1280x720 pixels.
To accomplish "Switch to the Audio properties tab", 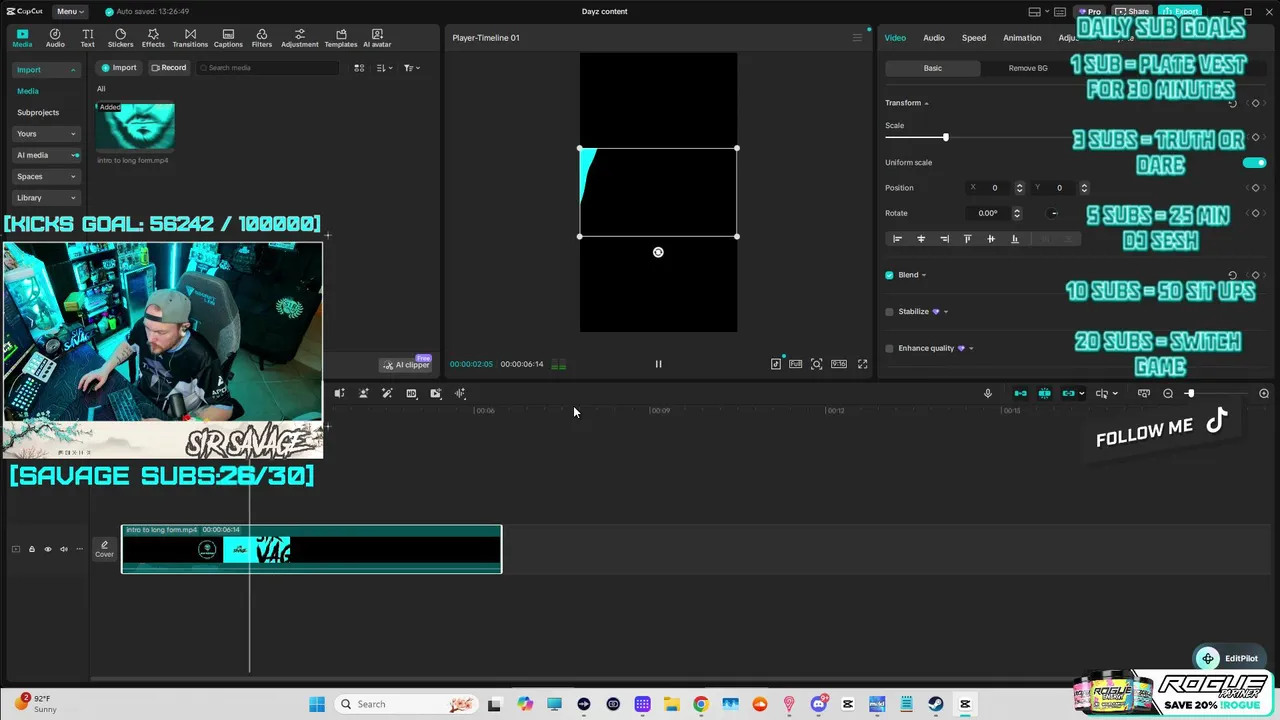I will coord(934,38).
